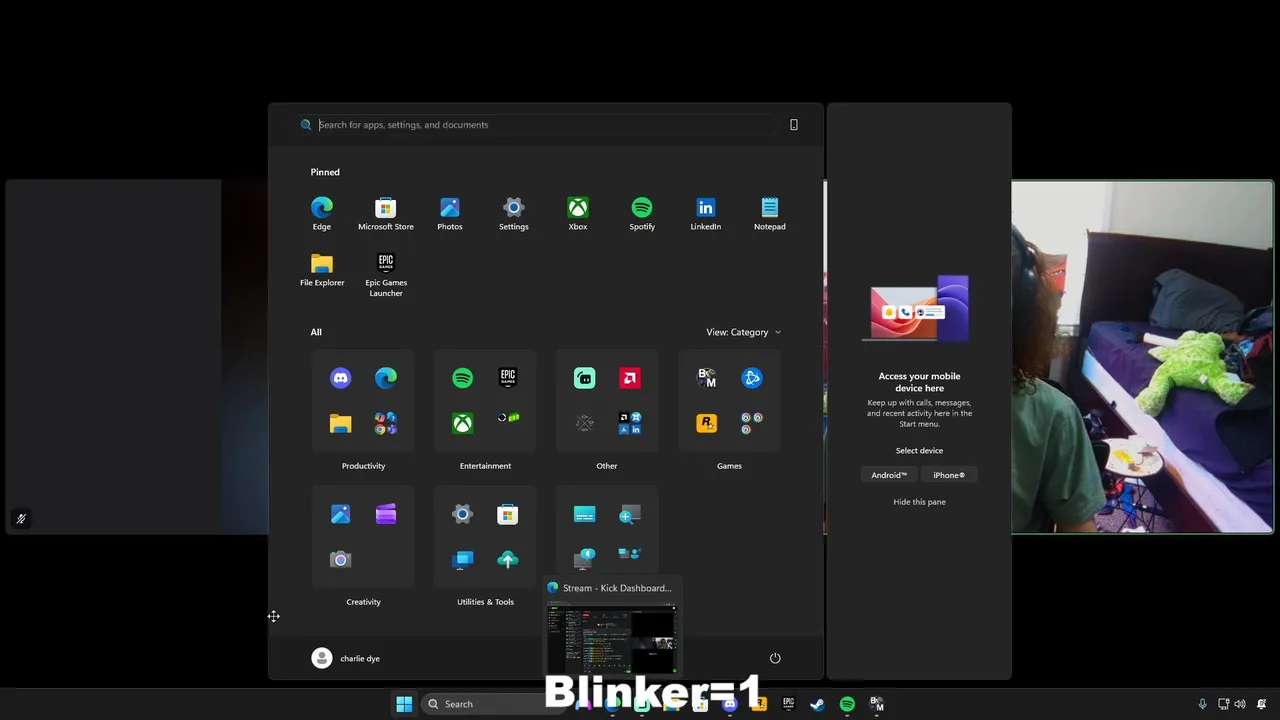Open Steam from the taskbar

click(x=817, y=704)
